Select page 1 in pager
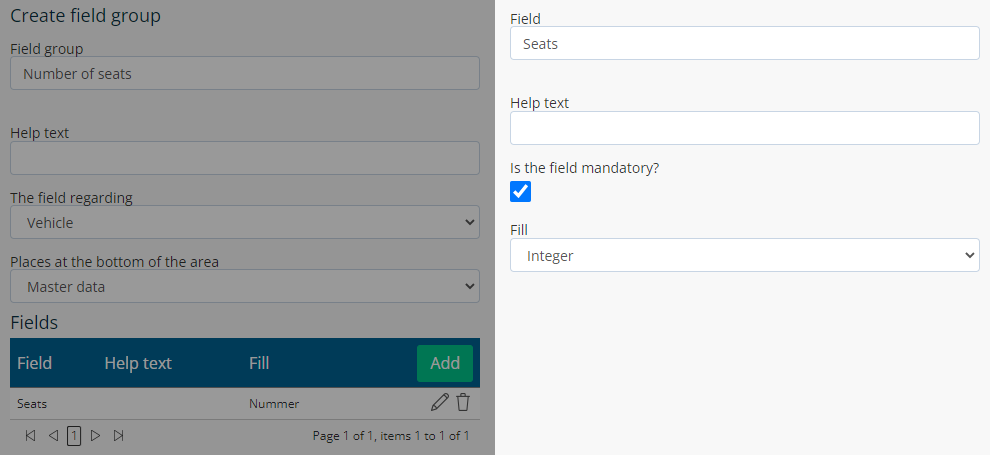The width and height of the screenshot is (990, 455). [74, 435]
